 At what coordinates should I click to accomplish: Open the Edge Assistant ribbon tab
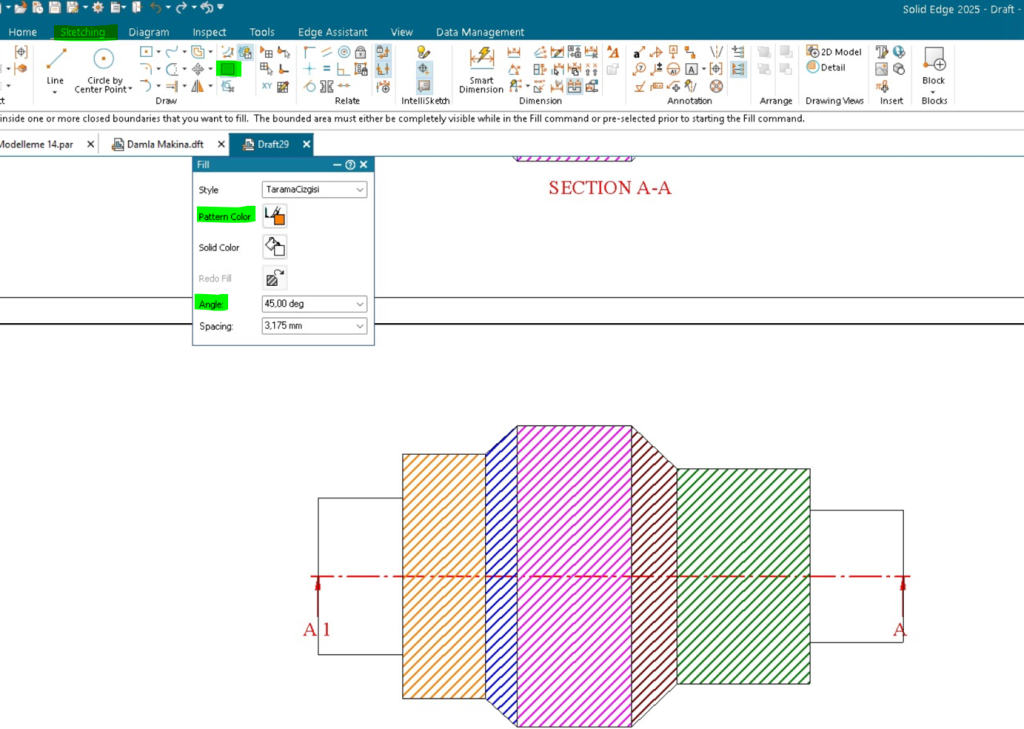coord(332,32)
